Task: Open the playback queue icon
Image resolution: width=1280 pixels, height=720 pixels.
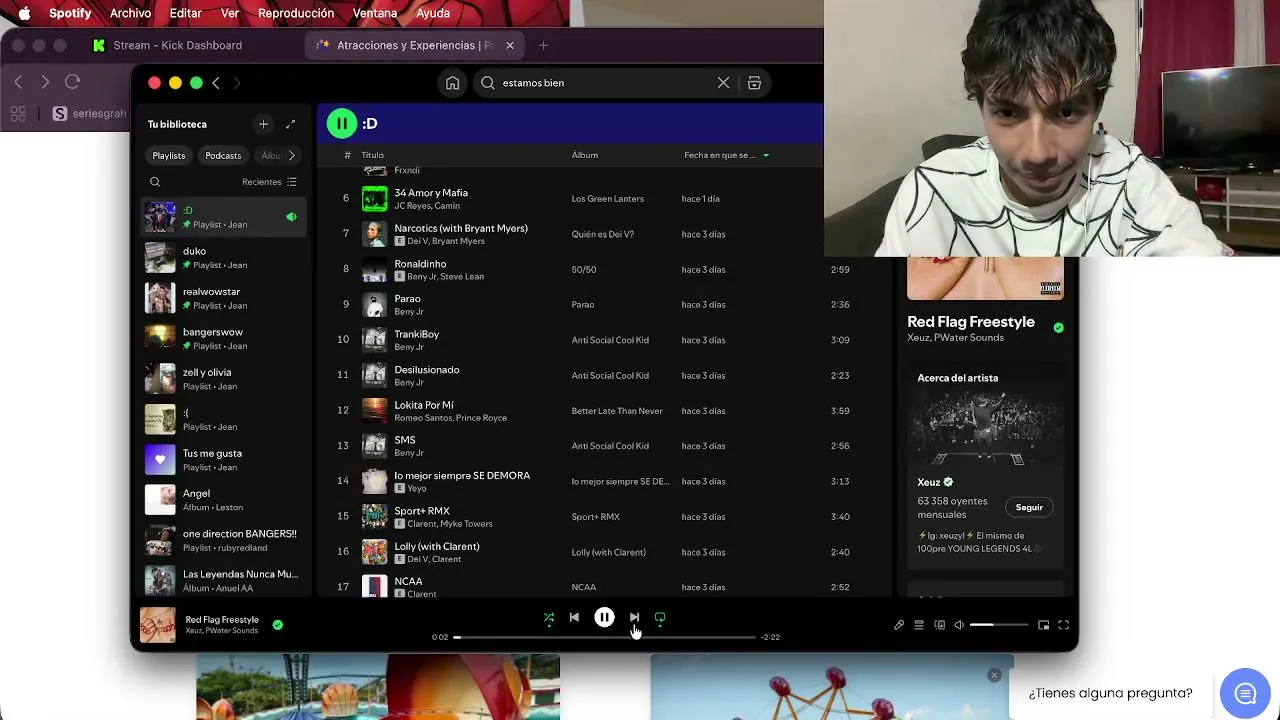Action: tap(919, 625)
